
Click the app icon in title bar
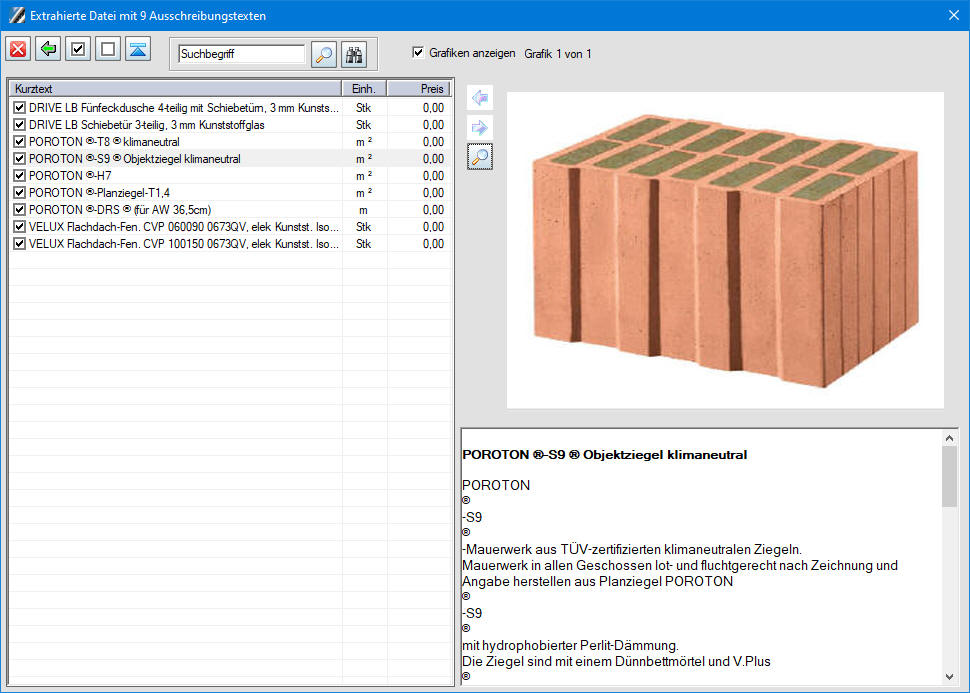pos(17,15)
